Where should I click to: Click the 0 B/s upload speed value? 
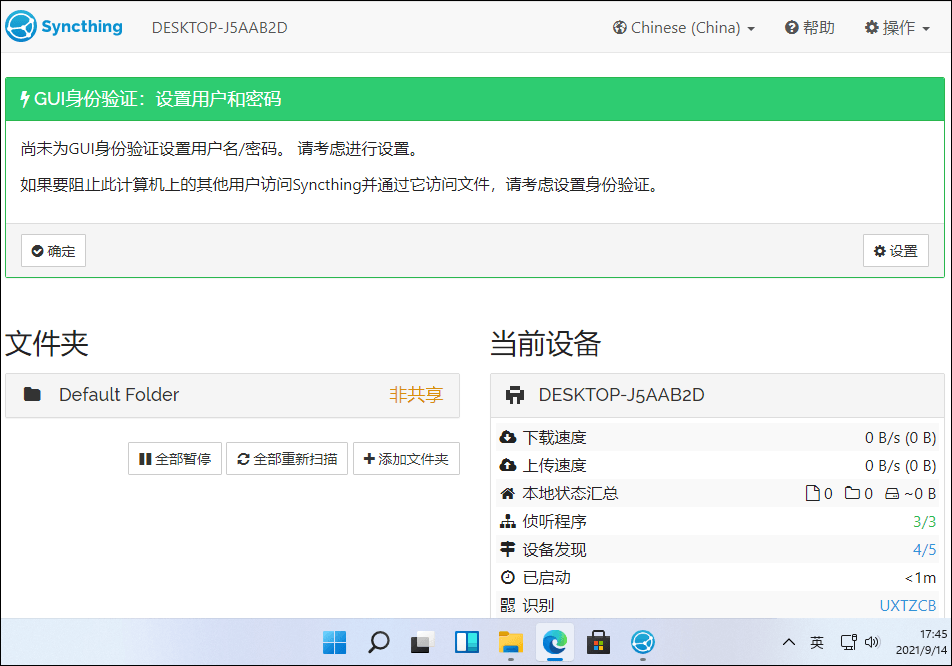pos(900,466)
